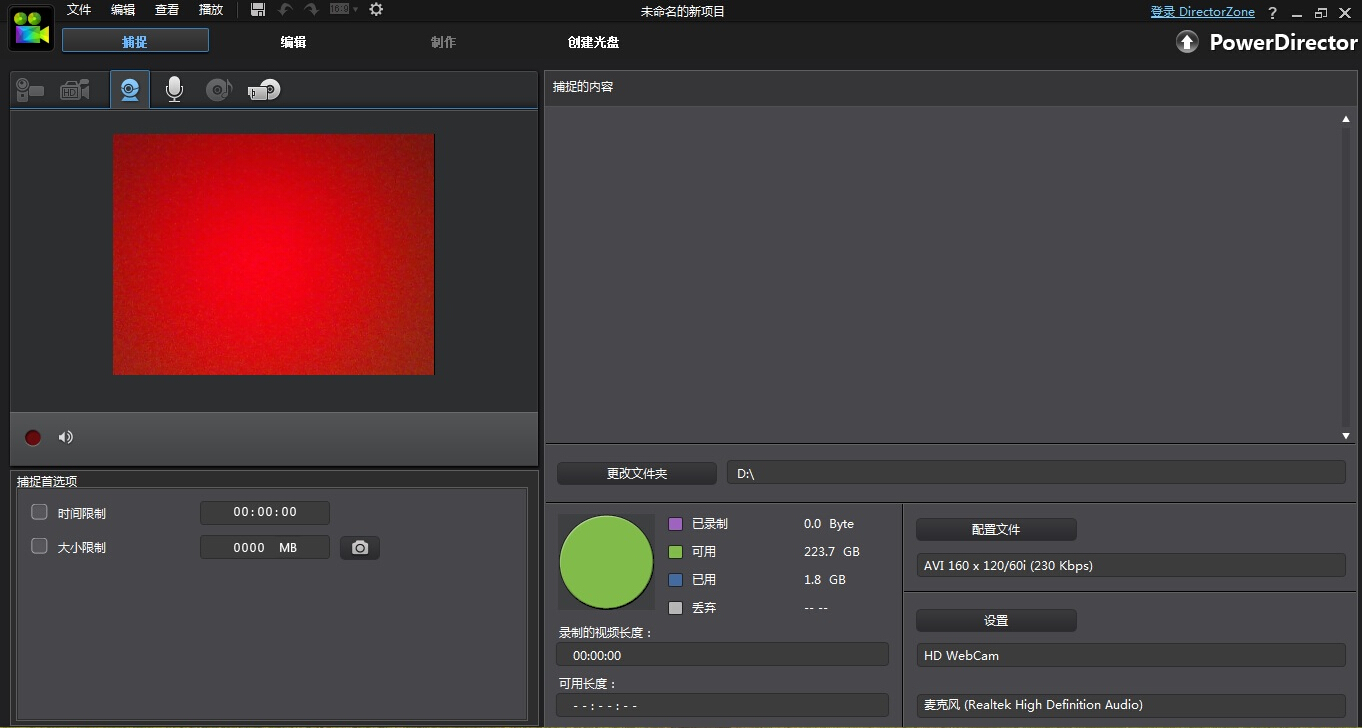Viewport: 1362px width, 728px height.
Task: Click the AVI 160 x 120/60i profile text
Action: (1008, 566)
